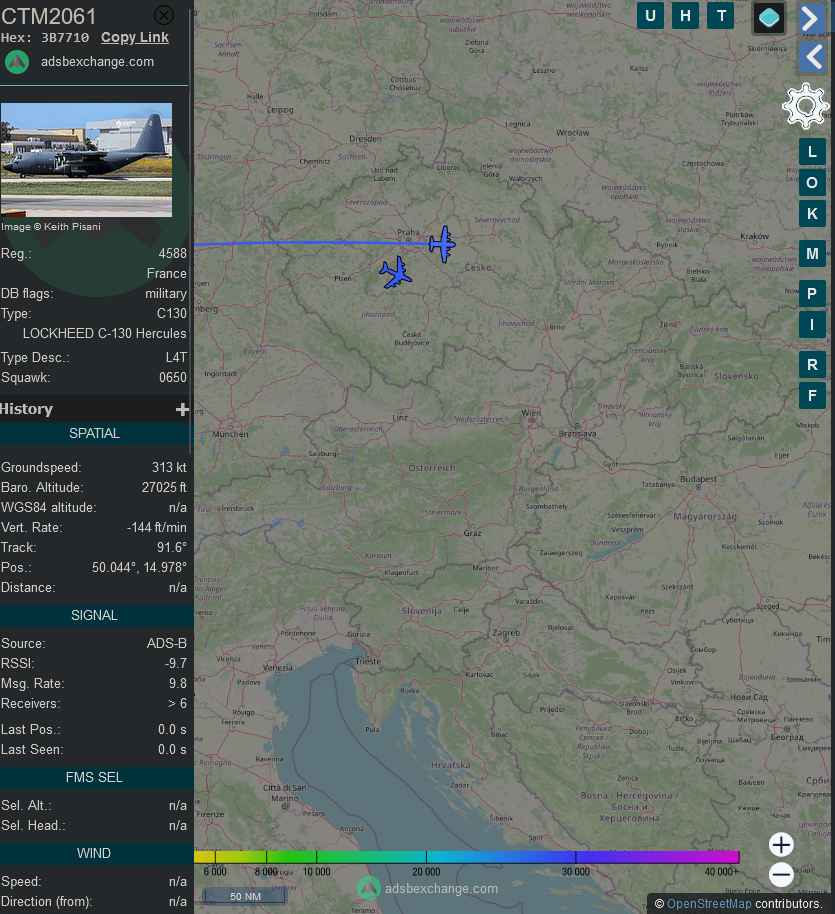Toggle the M button on map

click(812, 254)
